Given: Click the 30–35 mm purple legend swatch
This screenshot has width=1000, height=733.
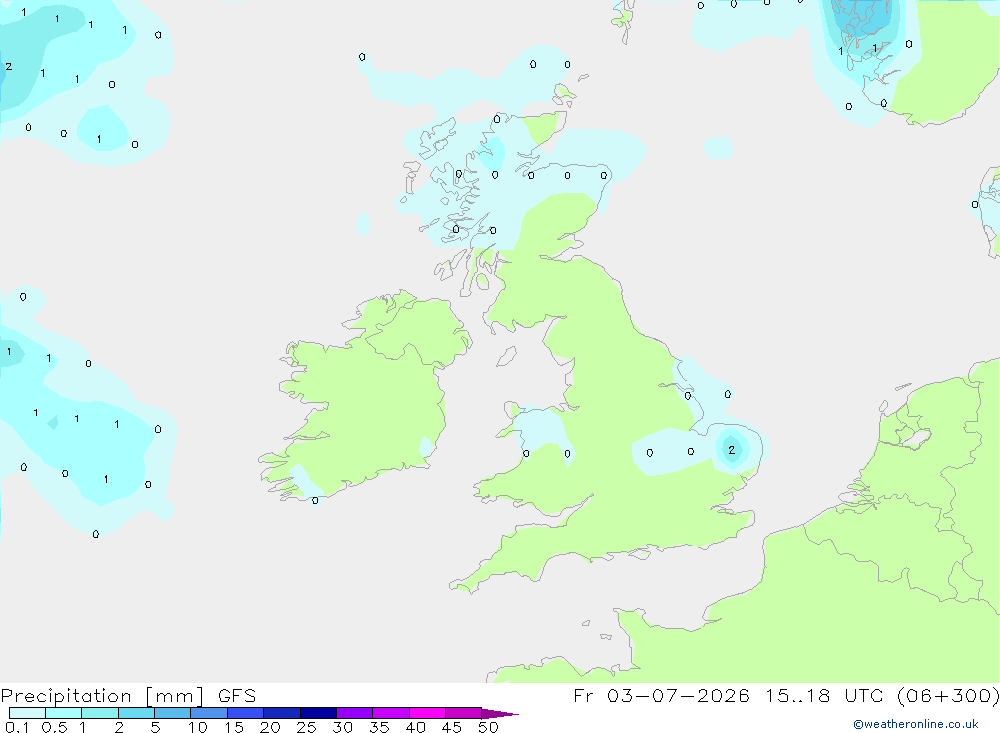Looking at the screenshot, I should (355, 713).
